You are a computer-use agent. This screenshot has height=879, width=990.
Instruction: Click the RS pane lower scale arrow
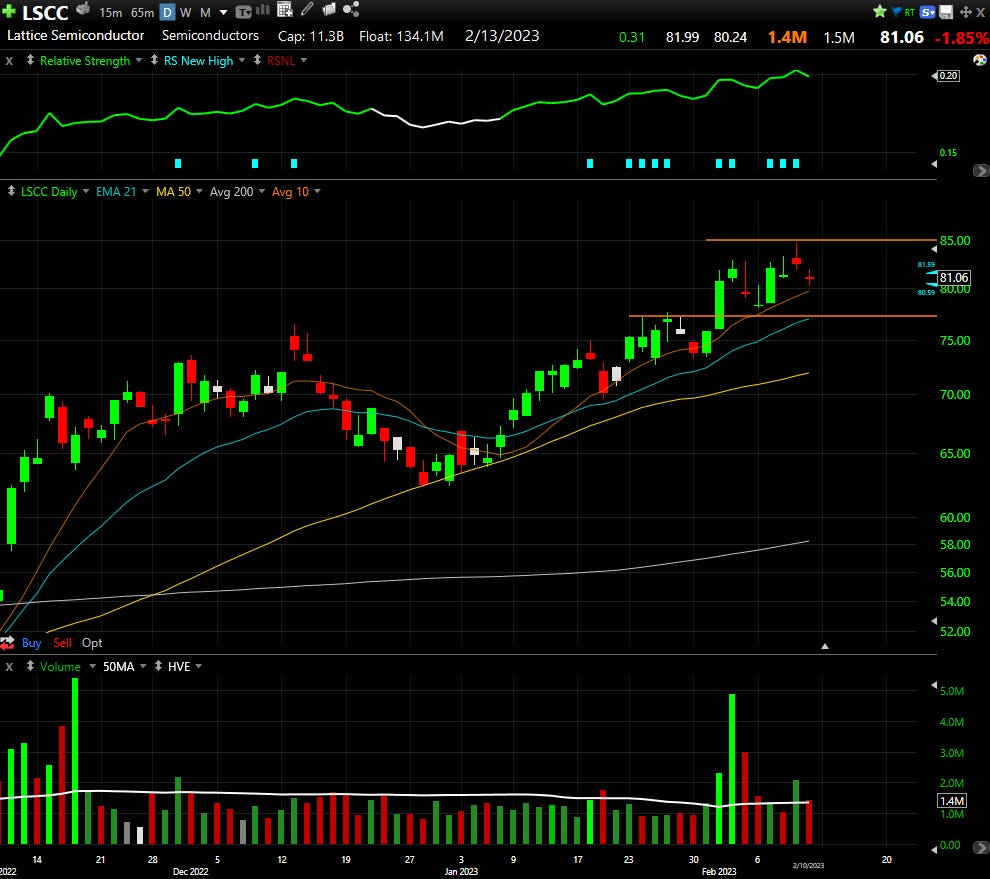[x=934, y=164]
